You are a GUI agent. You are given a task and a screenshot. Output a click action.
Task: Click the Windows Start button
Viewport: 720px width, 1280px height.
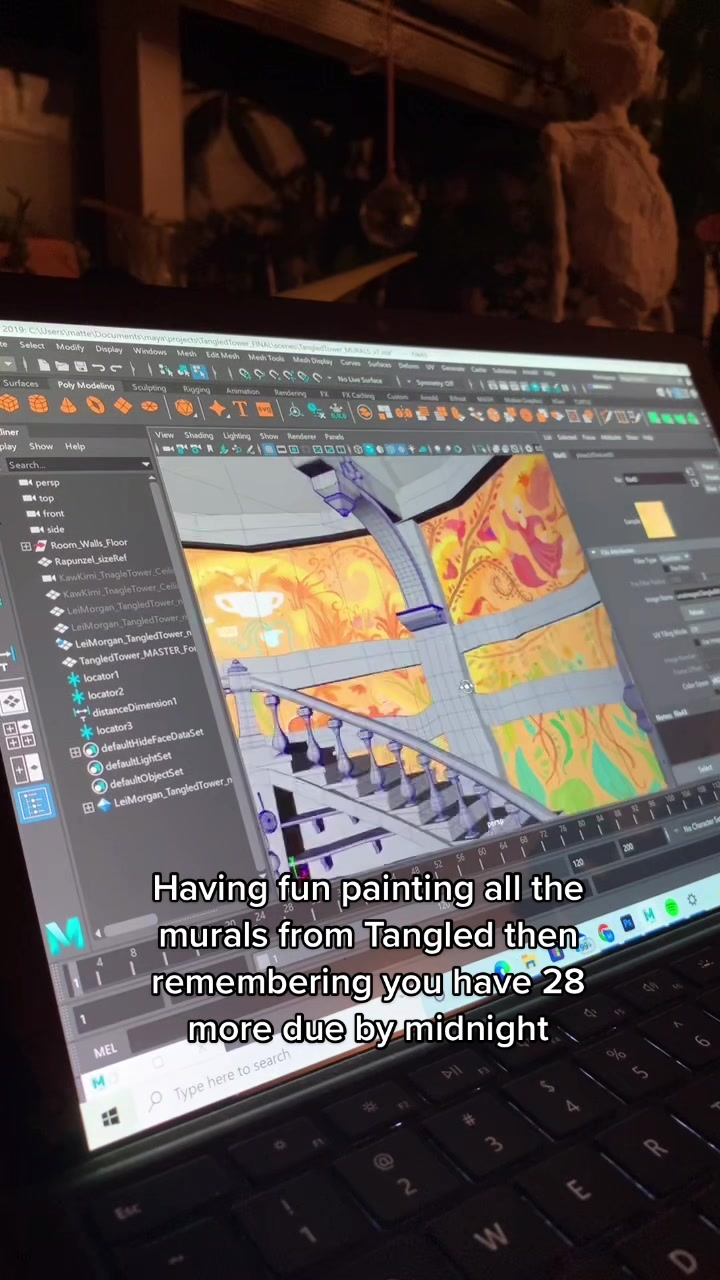110,1116
